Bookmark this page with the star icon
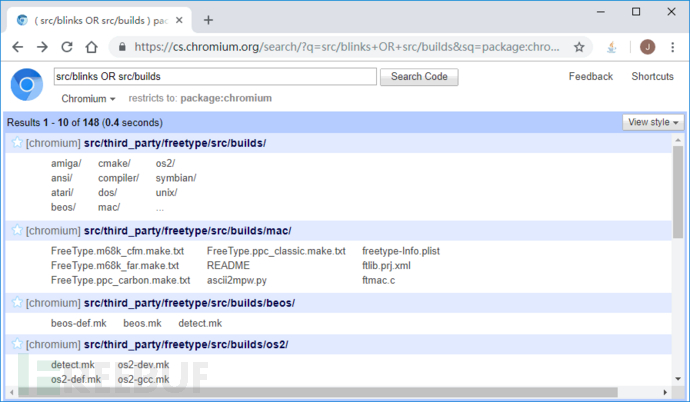 (x=579, y=47)
